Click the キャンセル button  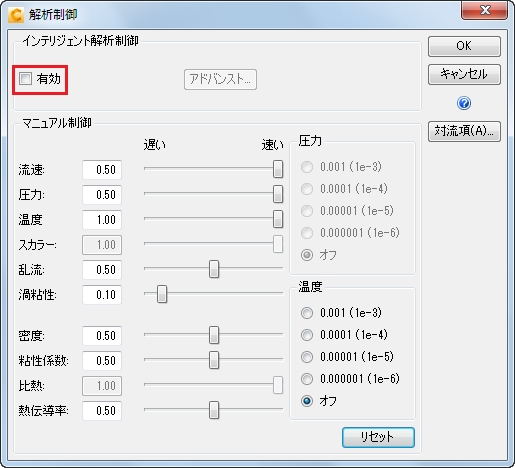(464, 74)
